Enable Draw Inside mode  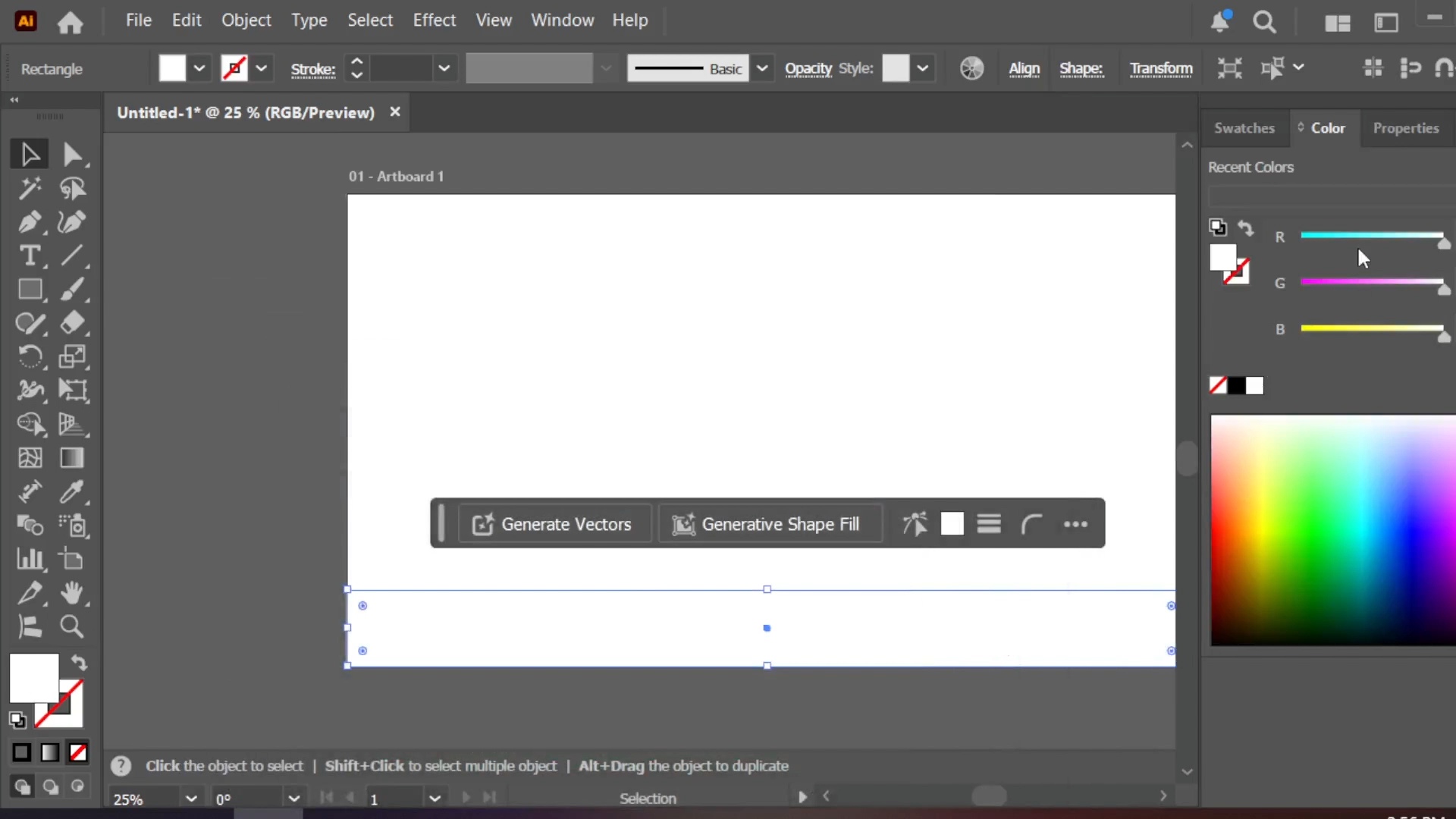click(x=77, y=786)
